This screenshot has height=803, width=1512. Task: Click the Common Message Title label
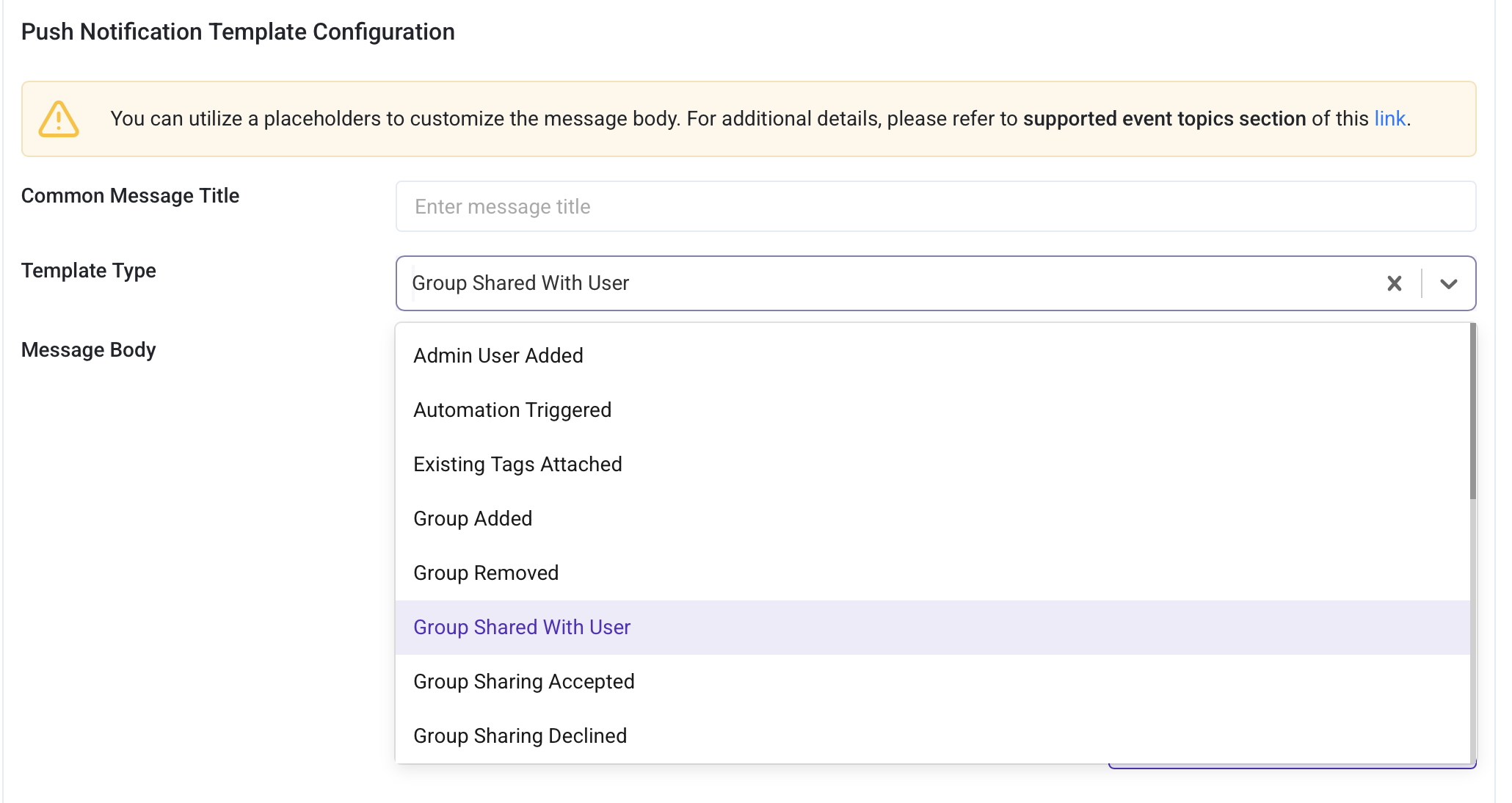click(x=130, y=196)
